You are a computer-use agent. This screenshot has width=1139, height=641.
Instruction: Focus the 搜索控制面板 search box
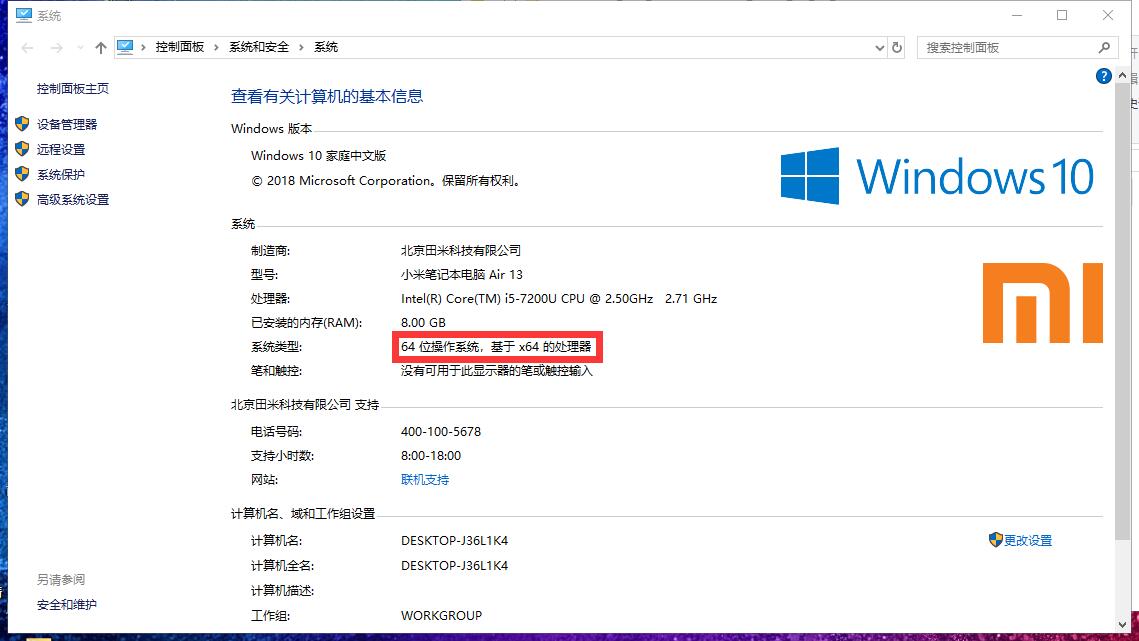(1017, 47)
